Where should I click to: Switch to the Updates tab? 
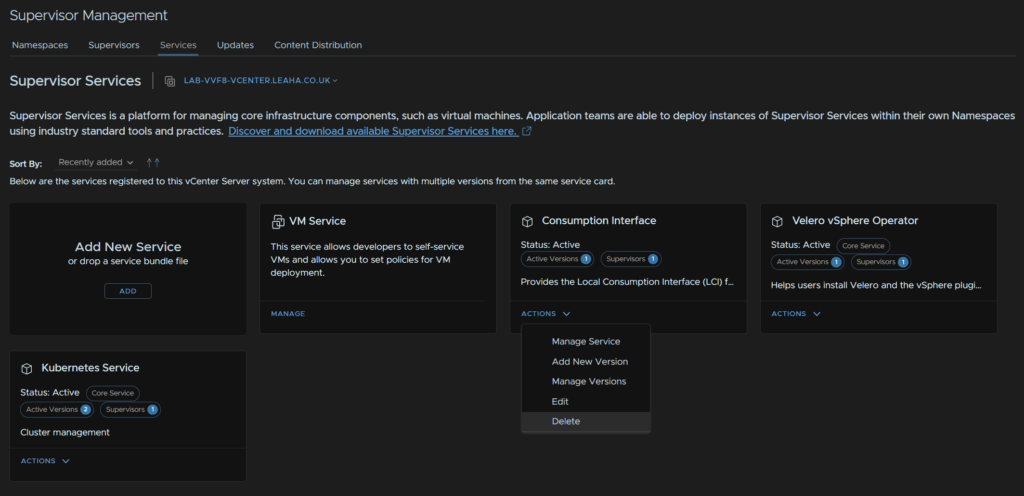235,45
